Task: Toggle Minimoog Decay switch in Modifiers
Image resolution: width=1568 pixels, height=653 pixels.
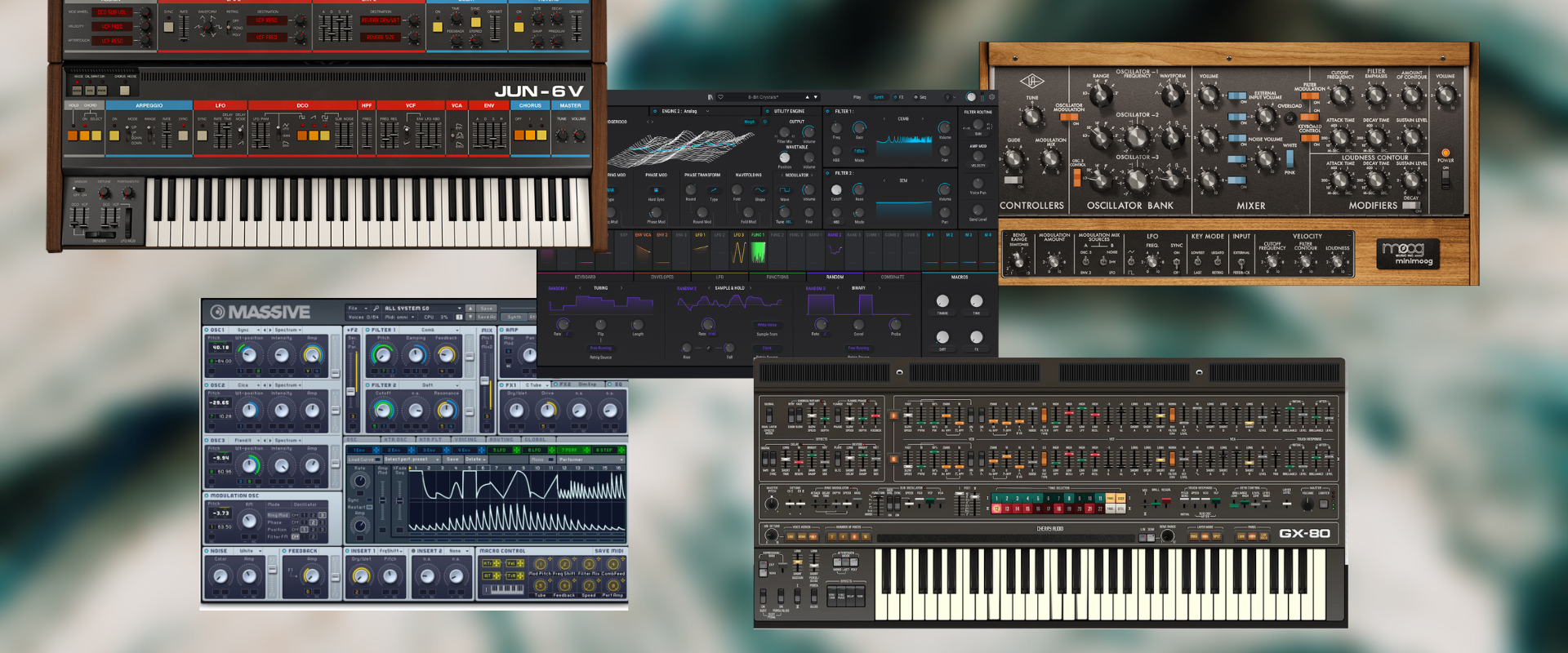Action: tap(1411, 205)
